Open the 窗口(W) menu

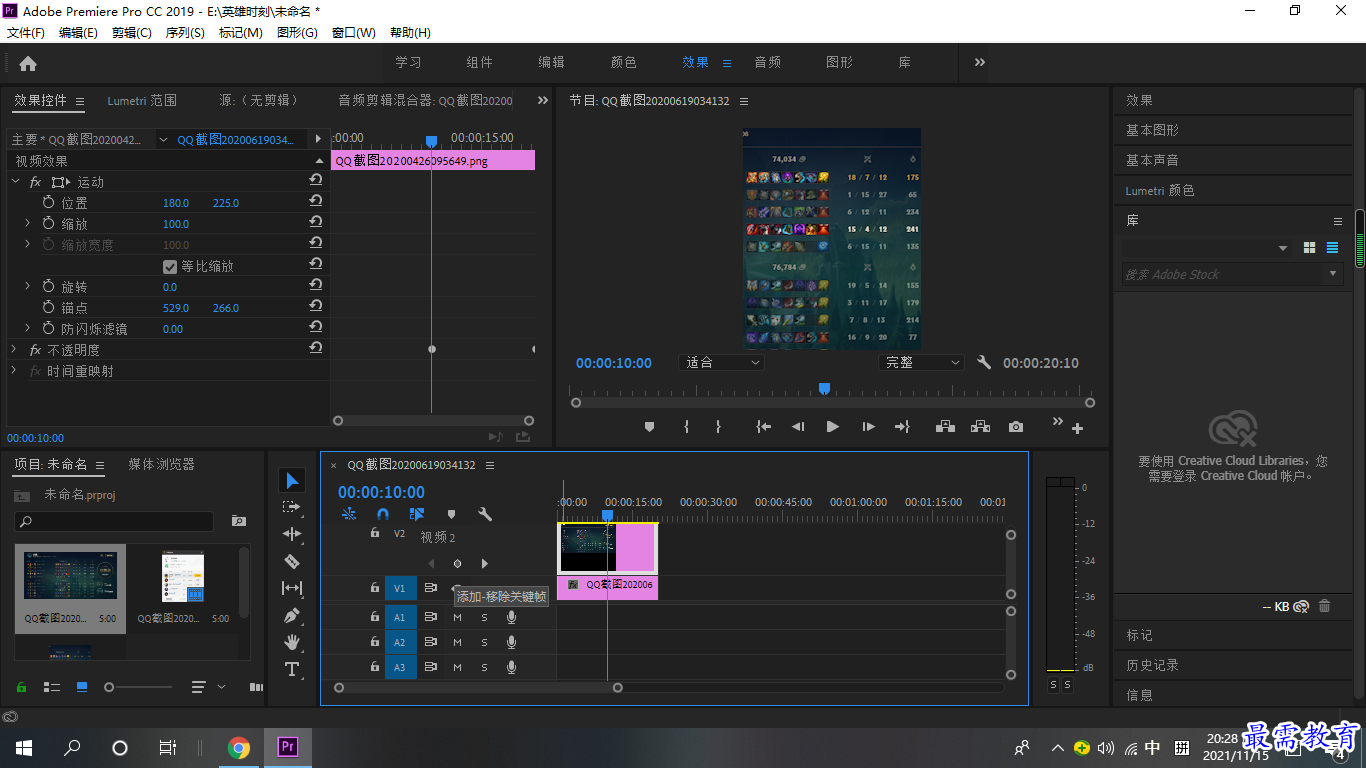(354, 33)
